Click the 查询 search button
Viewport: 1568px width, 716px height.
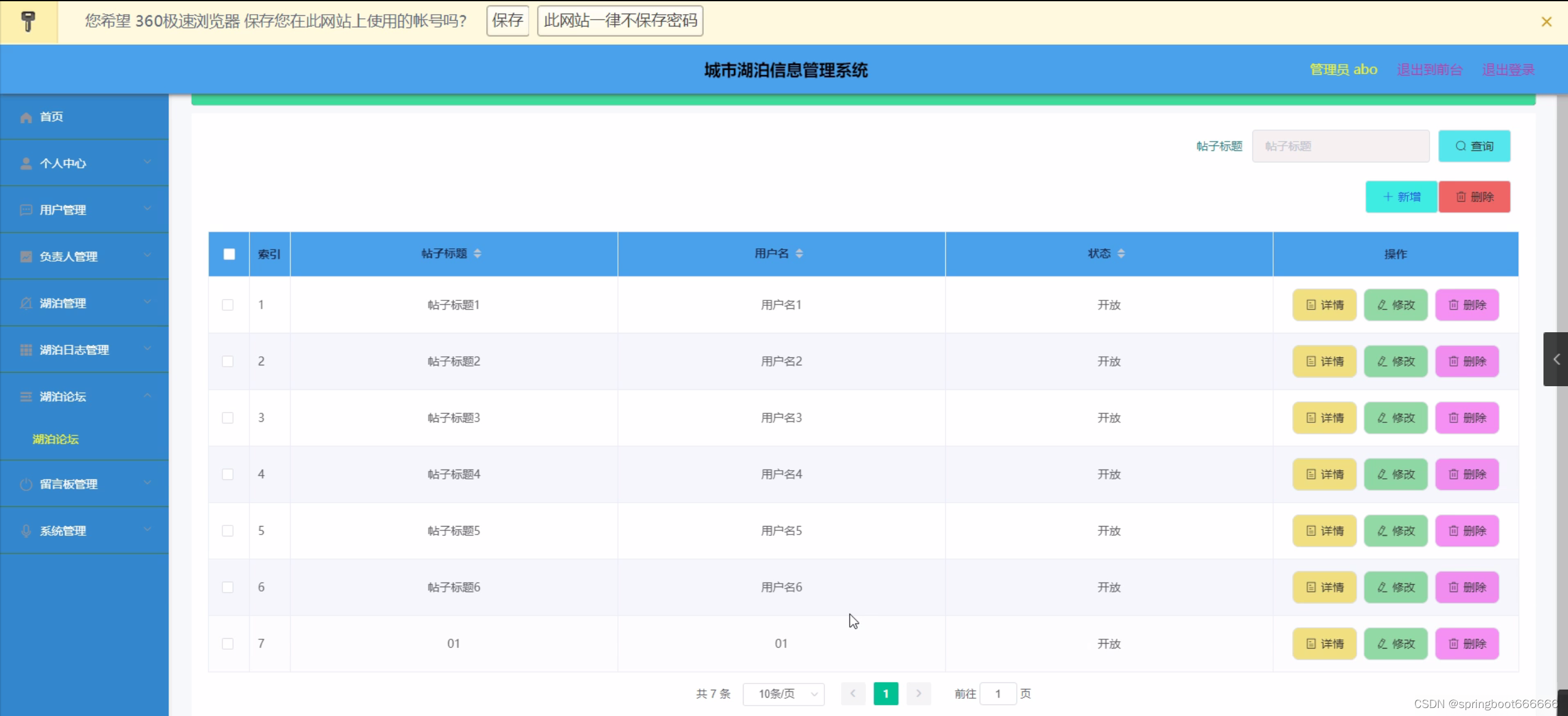pyautogui.click(x=1474, y=146)
